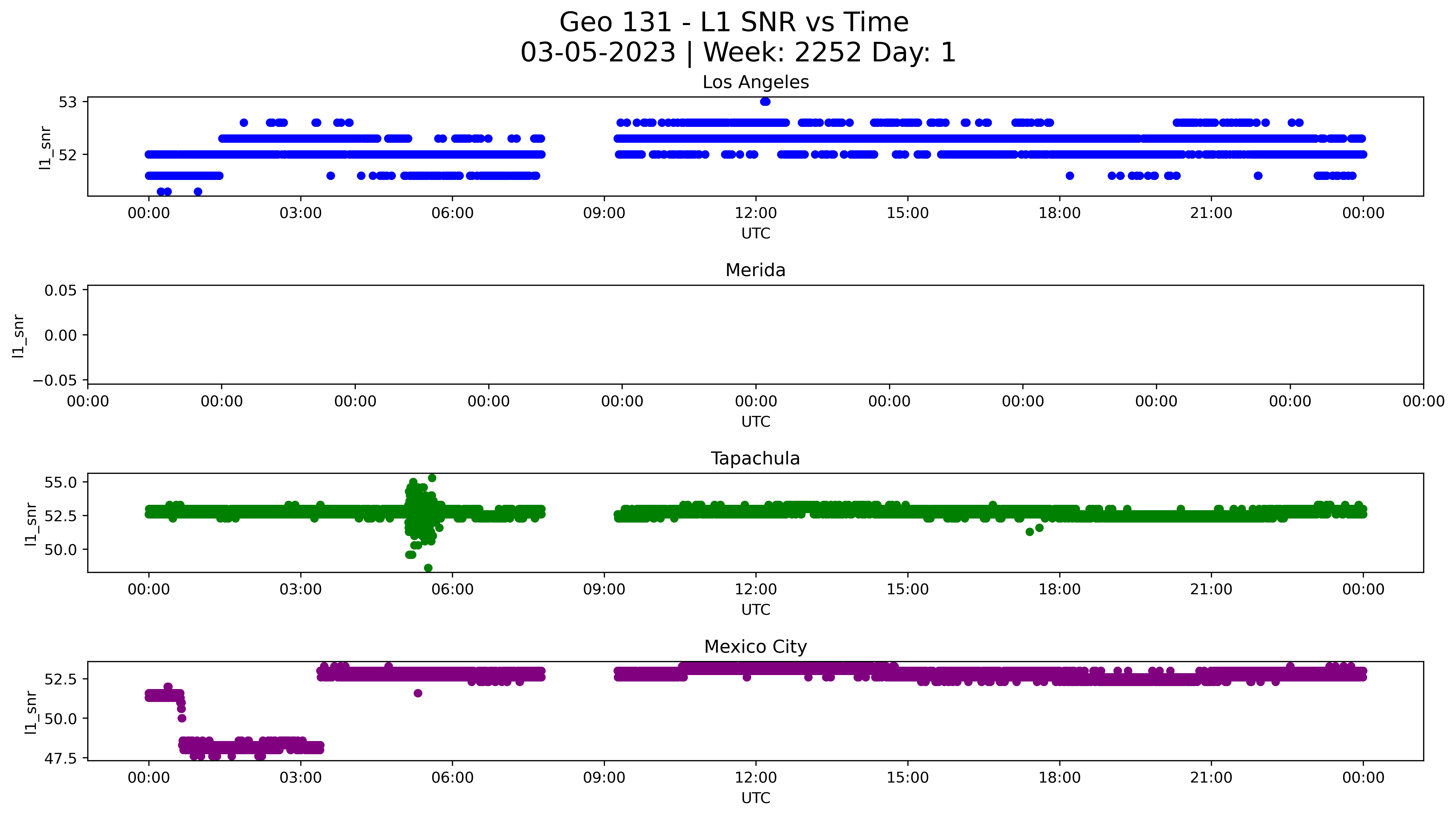The height and width of the screenshot is (817, 1456).
Task: Click the y-axis tick '0.05' in Merida plot
Action: (x=61, y=291)
